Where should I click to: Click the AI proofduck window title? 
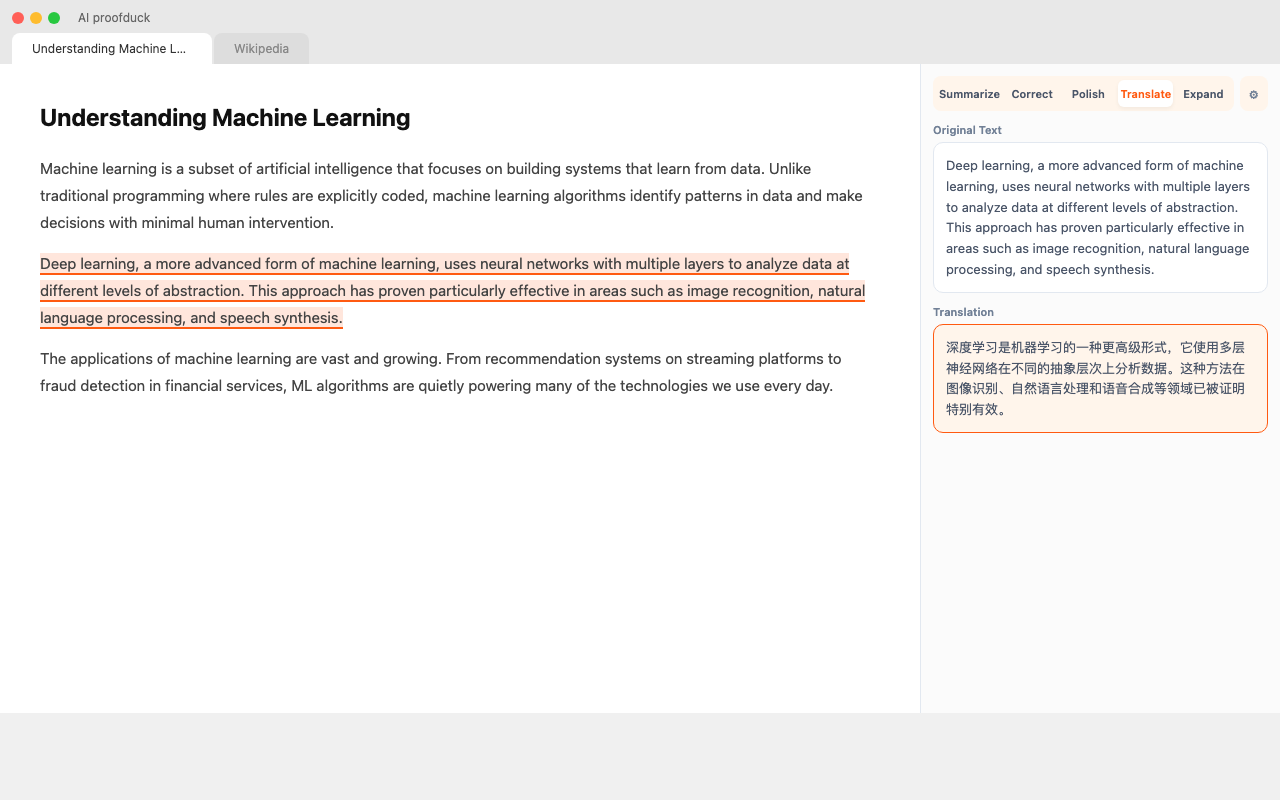point(114,18)
